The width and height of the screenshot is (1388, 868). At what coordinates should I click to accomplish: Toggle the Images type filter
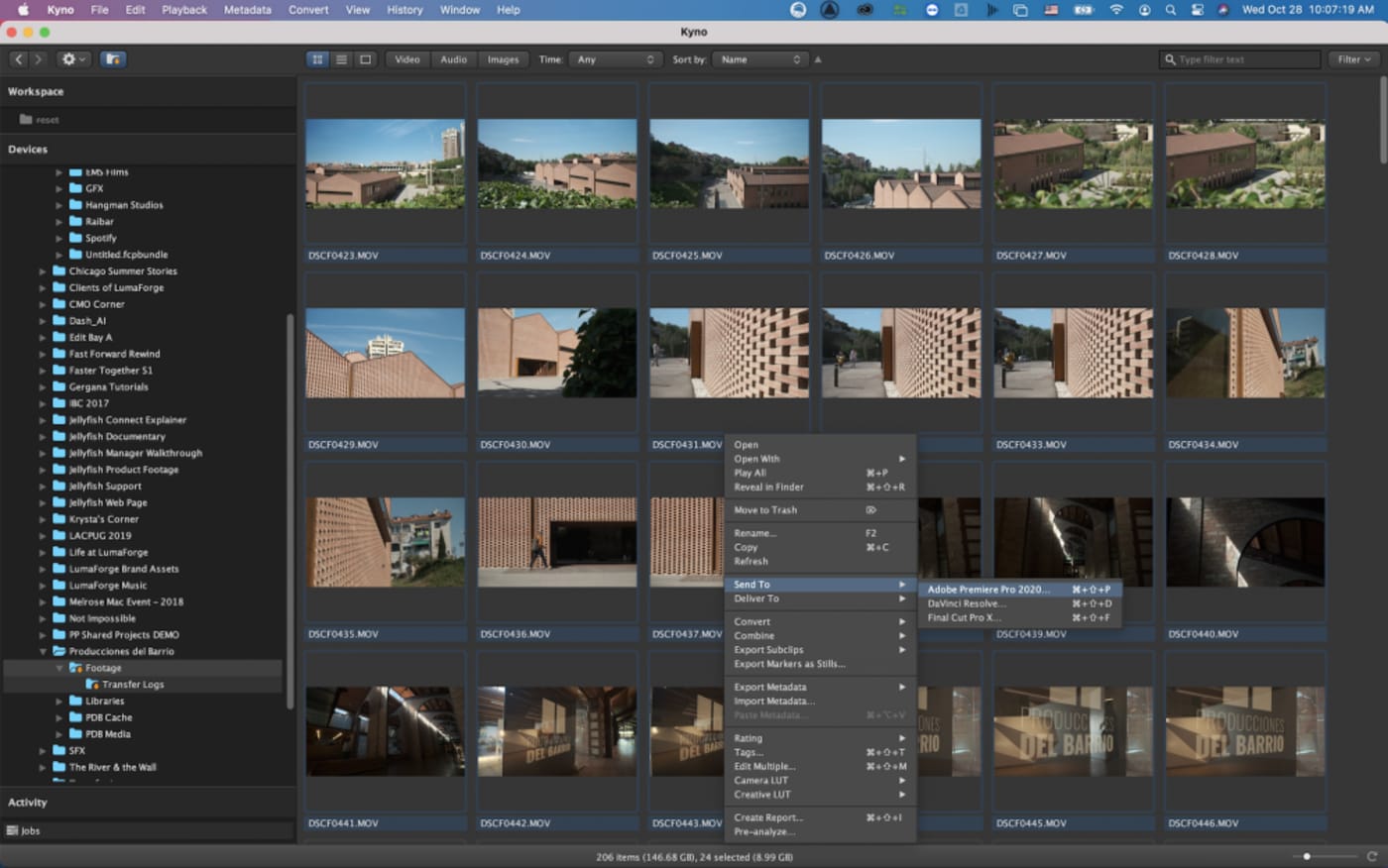tap(503, 59)
